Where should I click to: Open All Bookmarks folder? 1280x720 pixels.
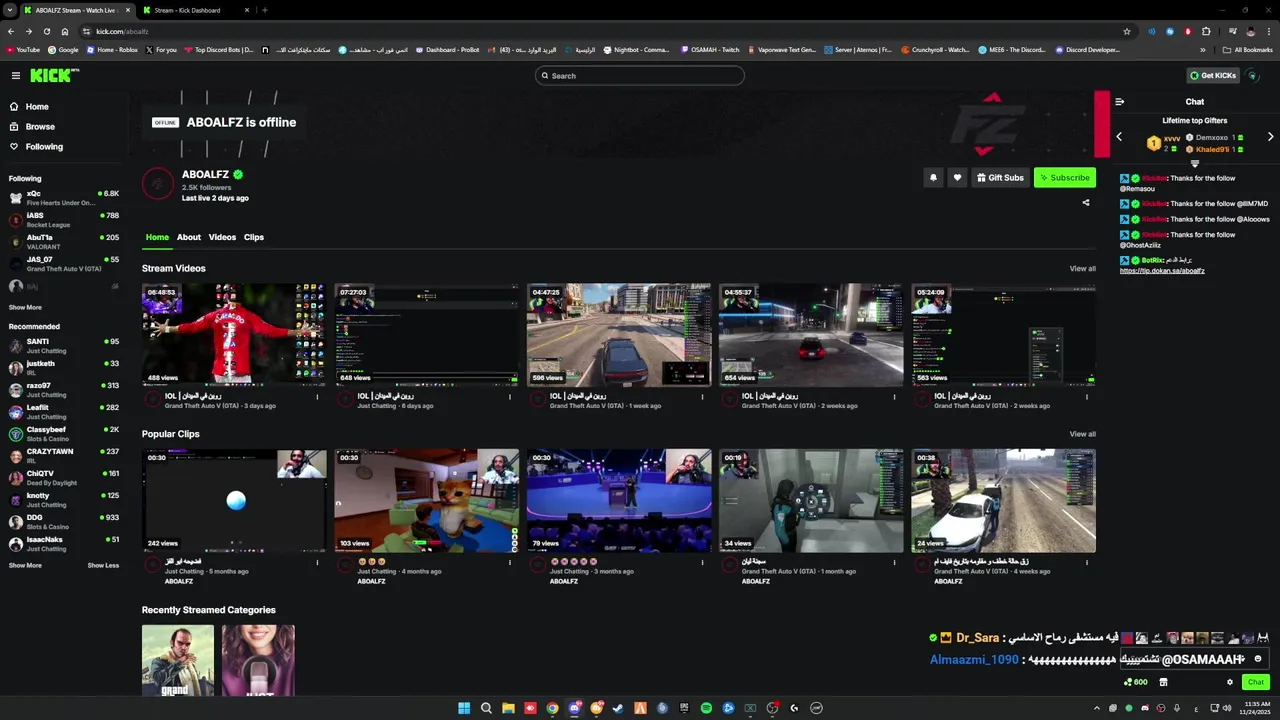pos(1248,50)
